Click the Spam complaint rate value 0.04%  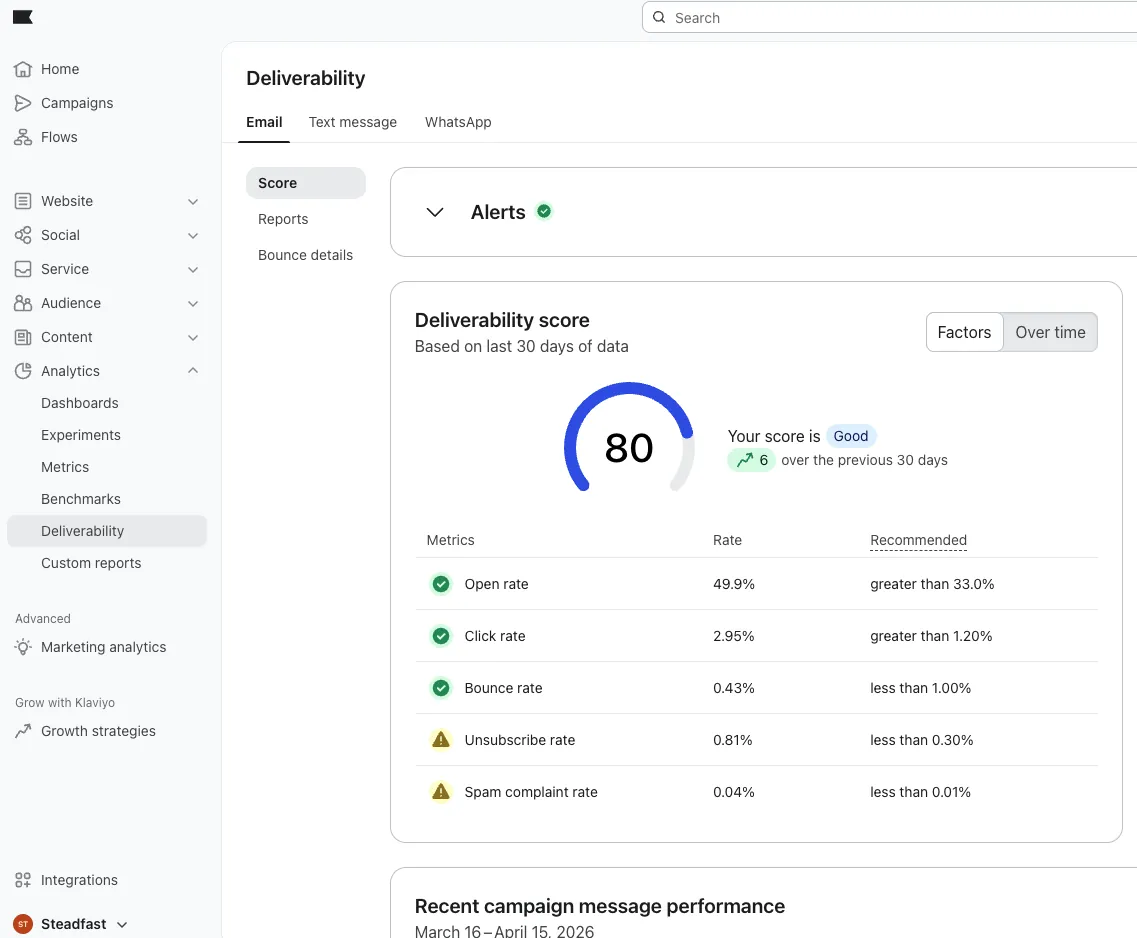pyautogui.click(x=733, y=792)
